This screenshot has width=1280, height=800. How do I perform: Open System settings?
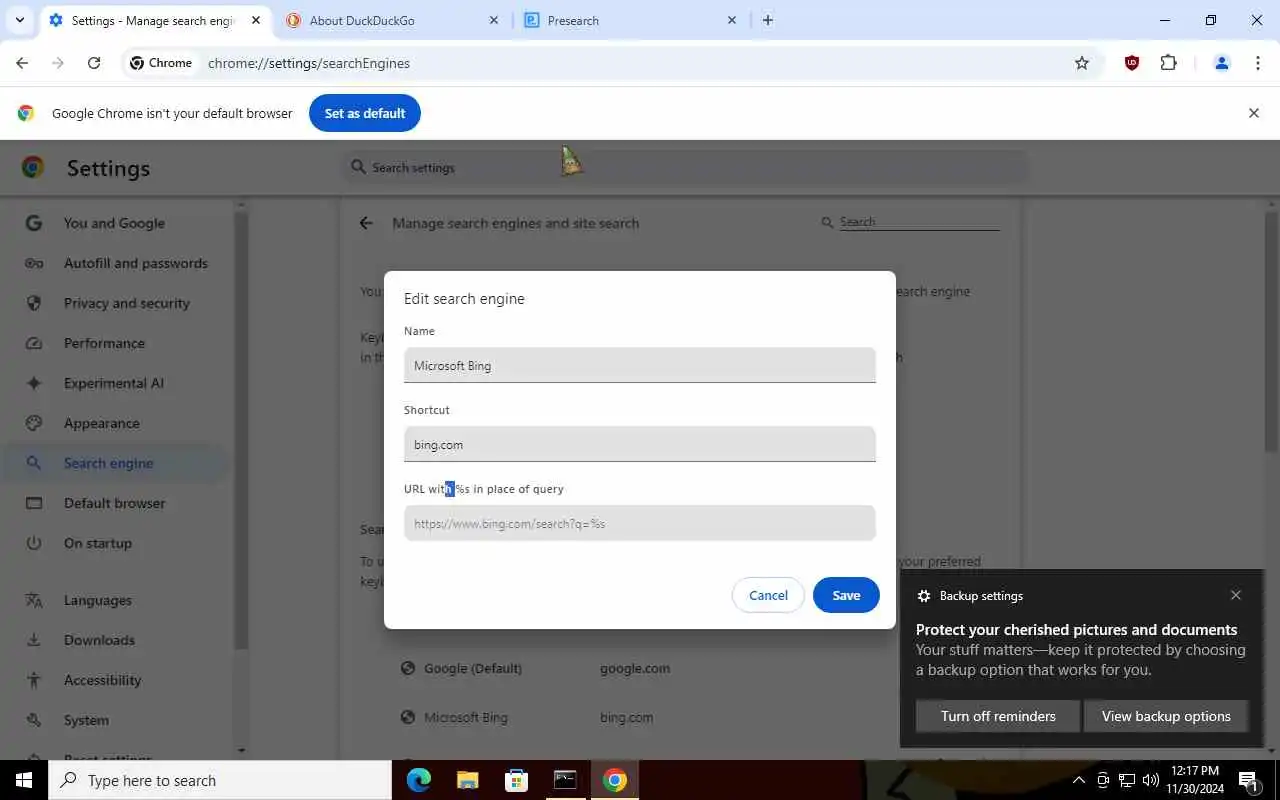pos(114,720)
